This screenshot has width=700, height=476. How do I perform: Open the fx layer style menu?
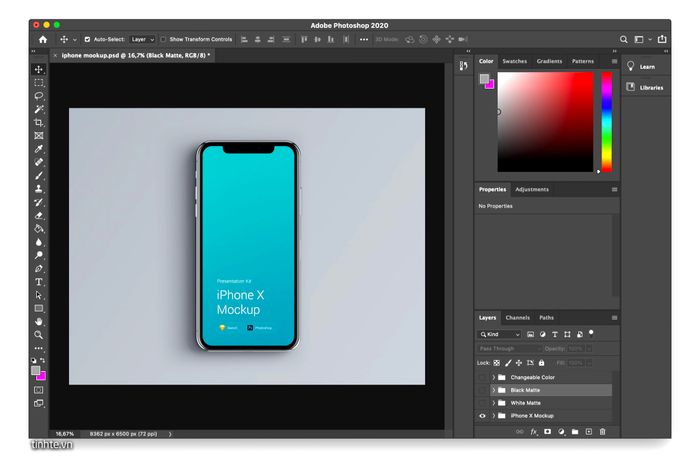pos(533,432)
